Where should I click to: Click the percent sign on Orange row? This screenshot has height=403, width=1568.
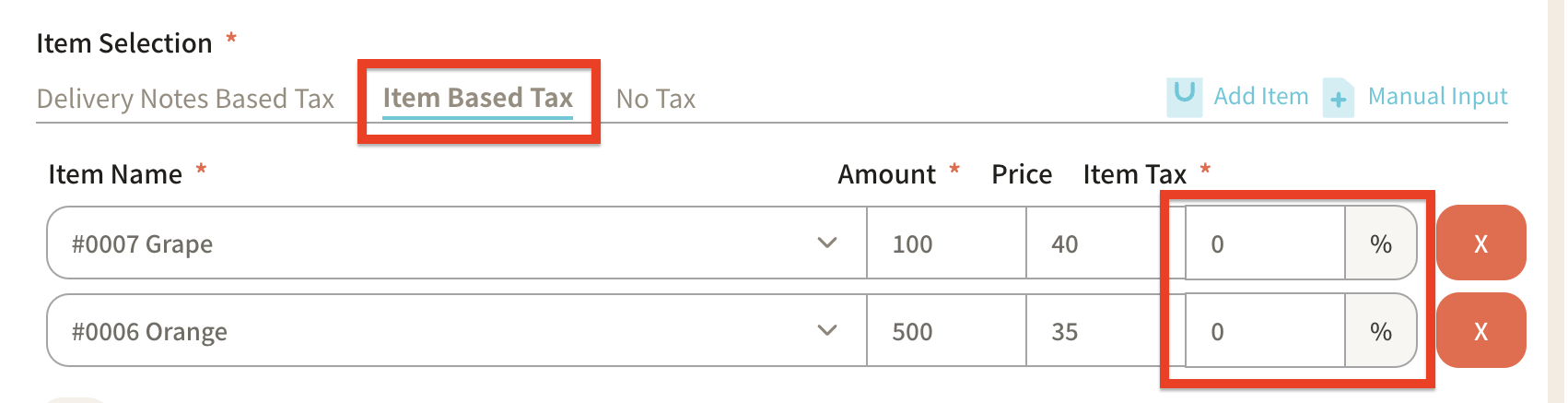click(1380, 331)
